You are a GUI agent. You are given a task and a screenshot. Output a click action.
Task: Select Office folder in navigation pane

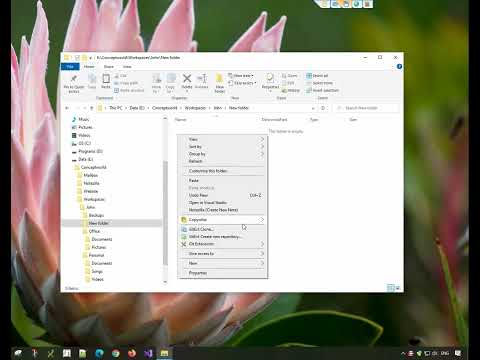click(94, 231)
